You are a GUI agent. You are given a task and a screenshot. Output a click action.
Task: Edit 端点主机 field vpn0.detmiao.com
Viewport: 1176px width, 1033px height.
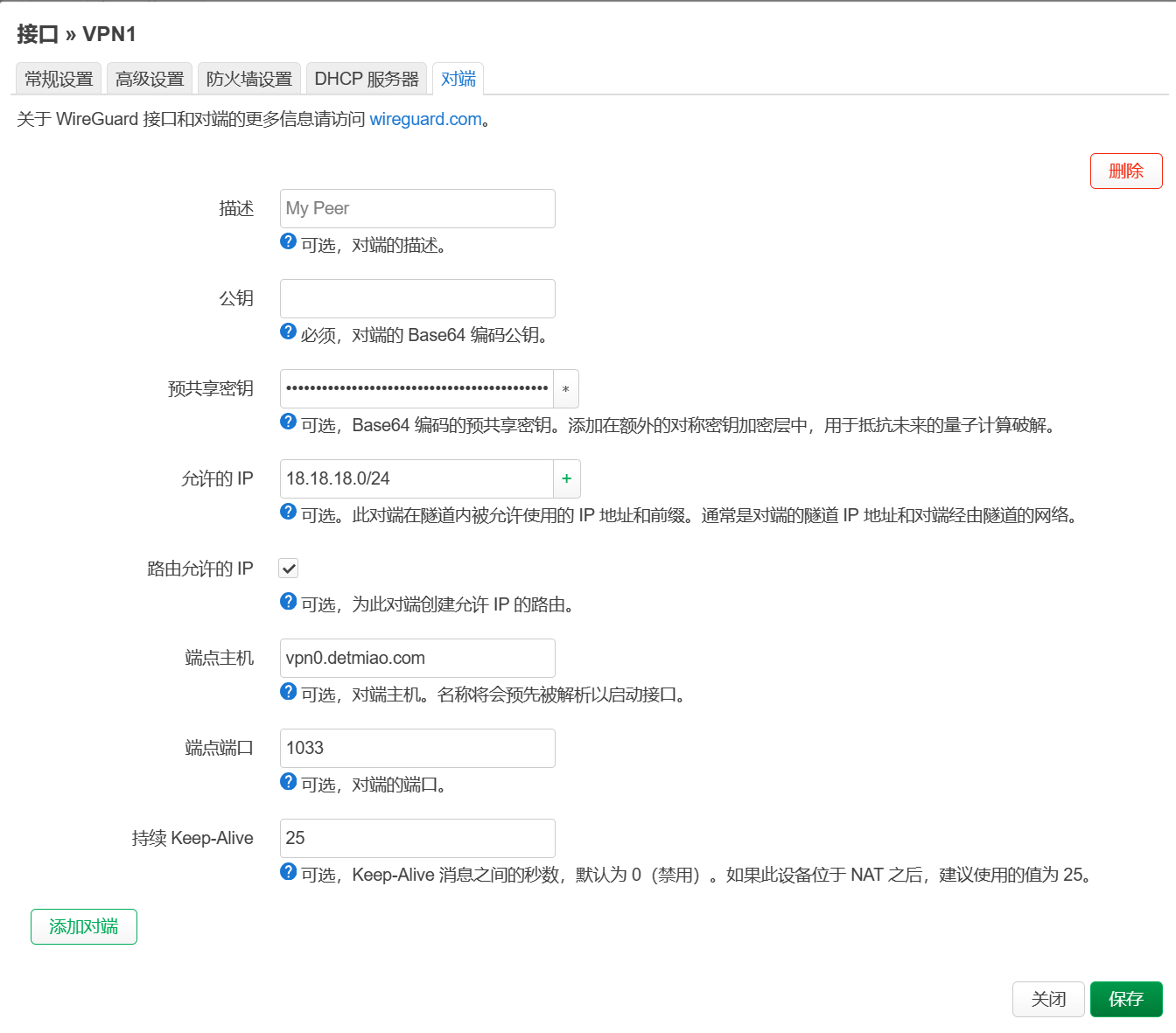click(417, 659)
